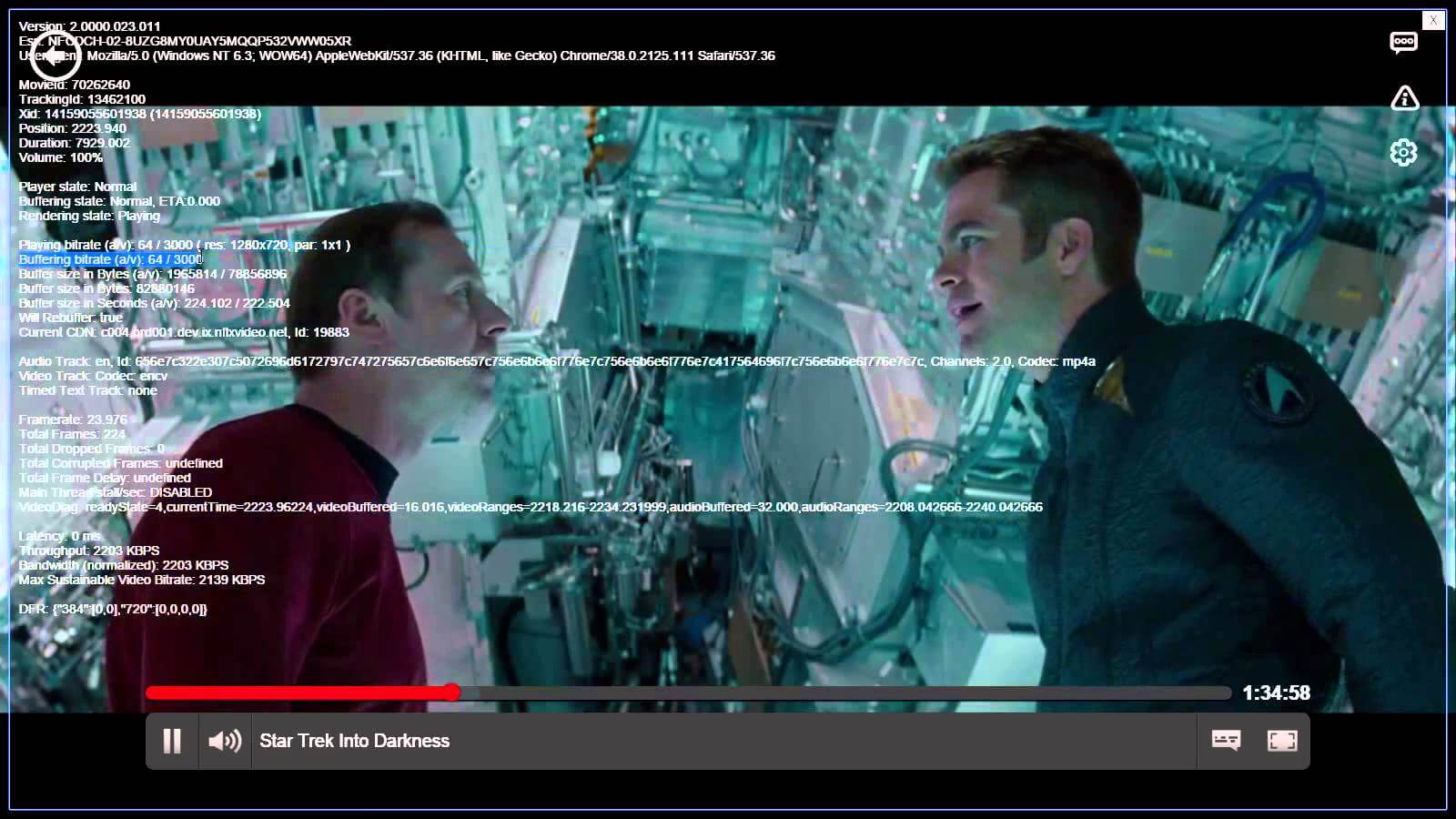Click the Xid line
Image resolution: width=1456 pixels, height=819 pixels.
[140, 114]
